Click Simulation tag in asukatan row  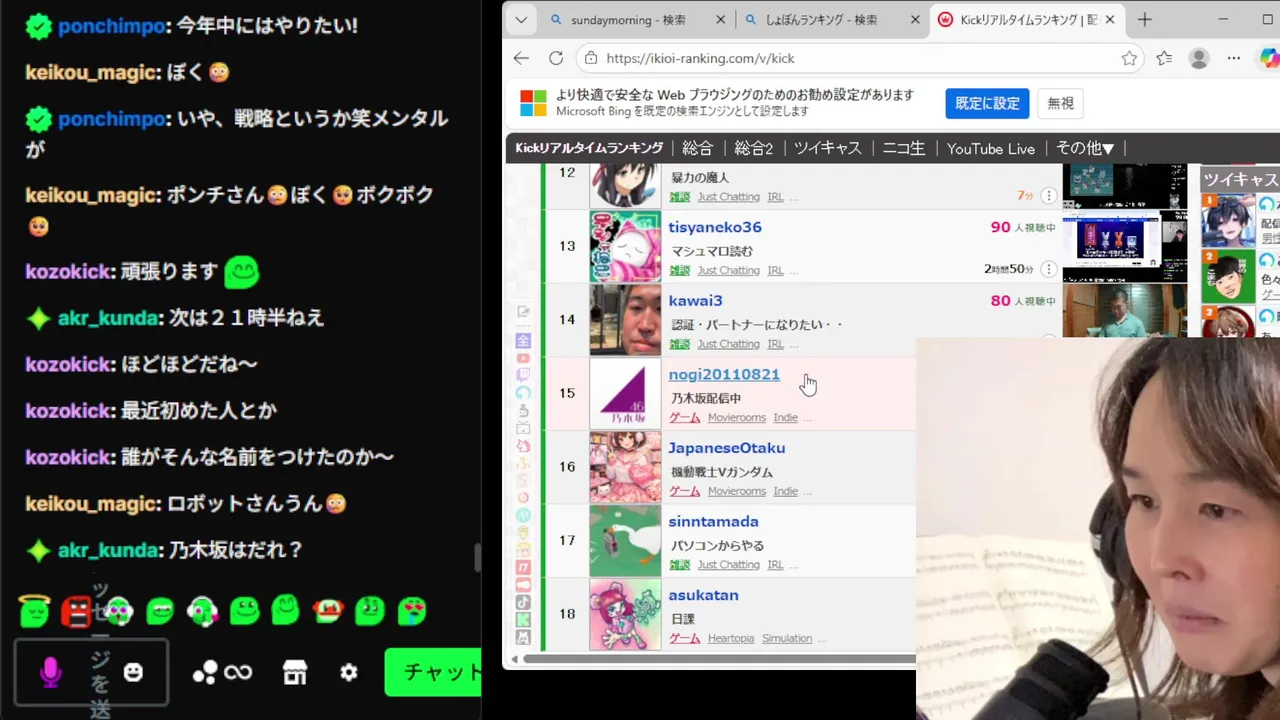point(787,638)
